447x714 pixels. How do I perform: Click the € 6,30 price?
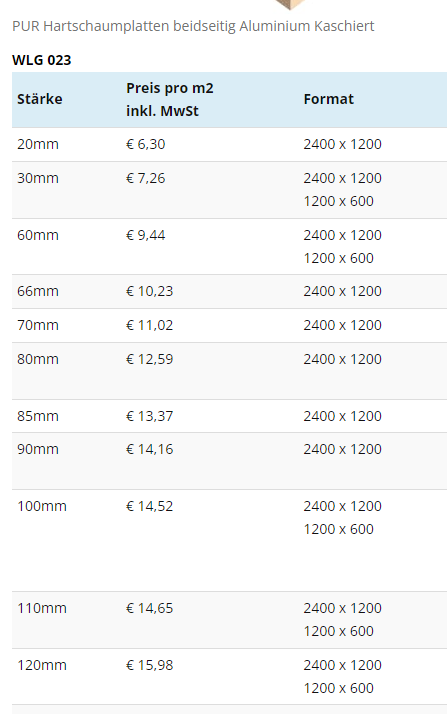click(x=146, y=144)
